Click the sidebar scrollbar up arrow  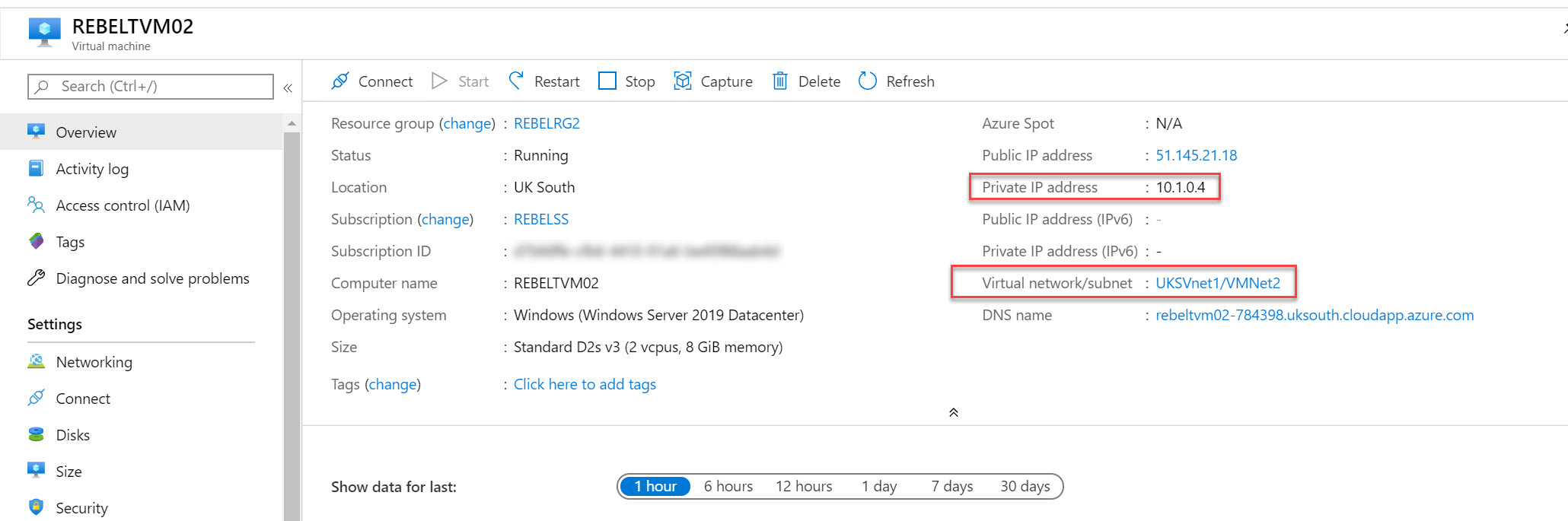point(292,123)
